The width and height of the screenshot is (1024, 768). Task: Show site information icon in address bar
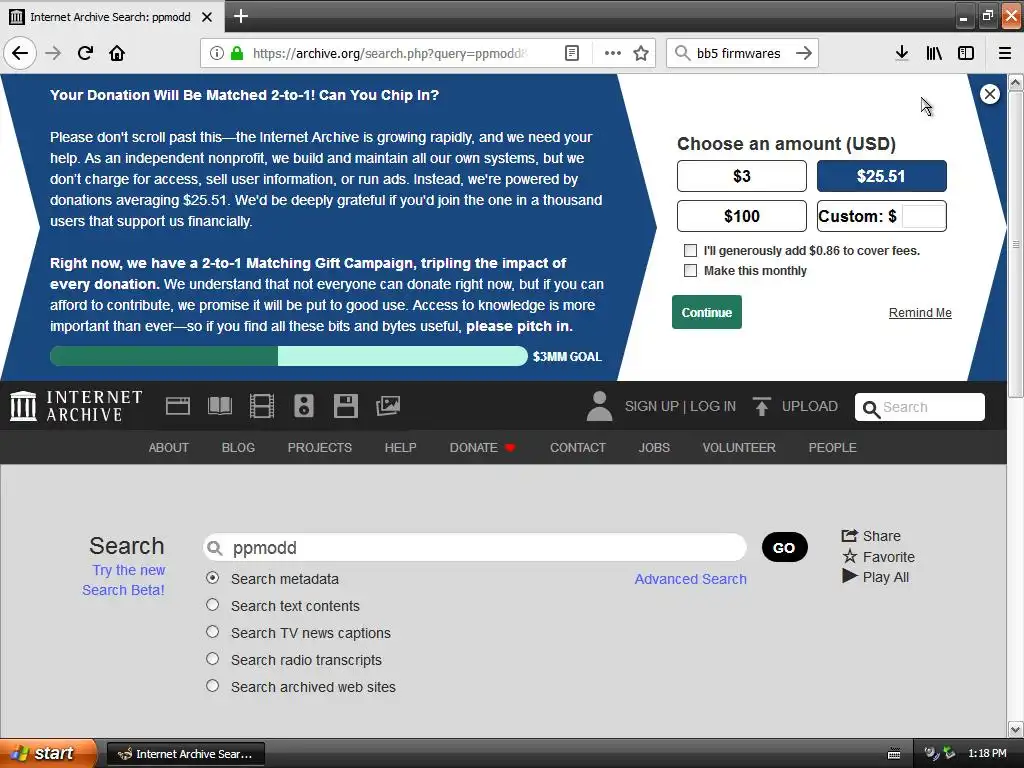(x=217, y=53)
